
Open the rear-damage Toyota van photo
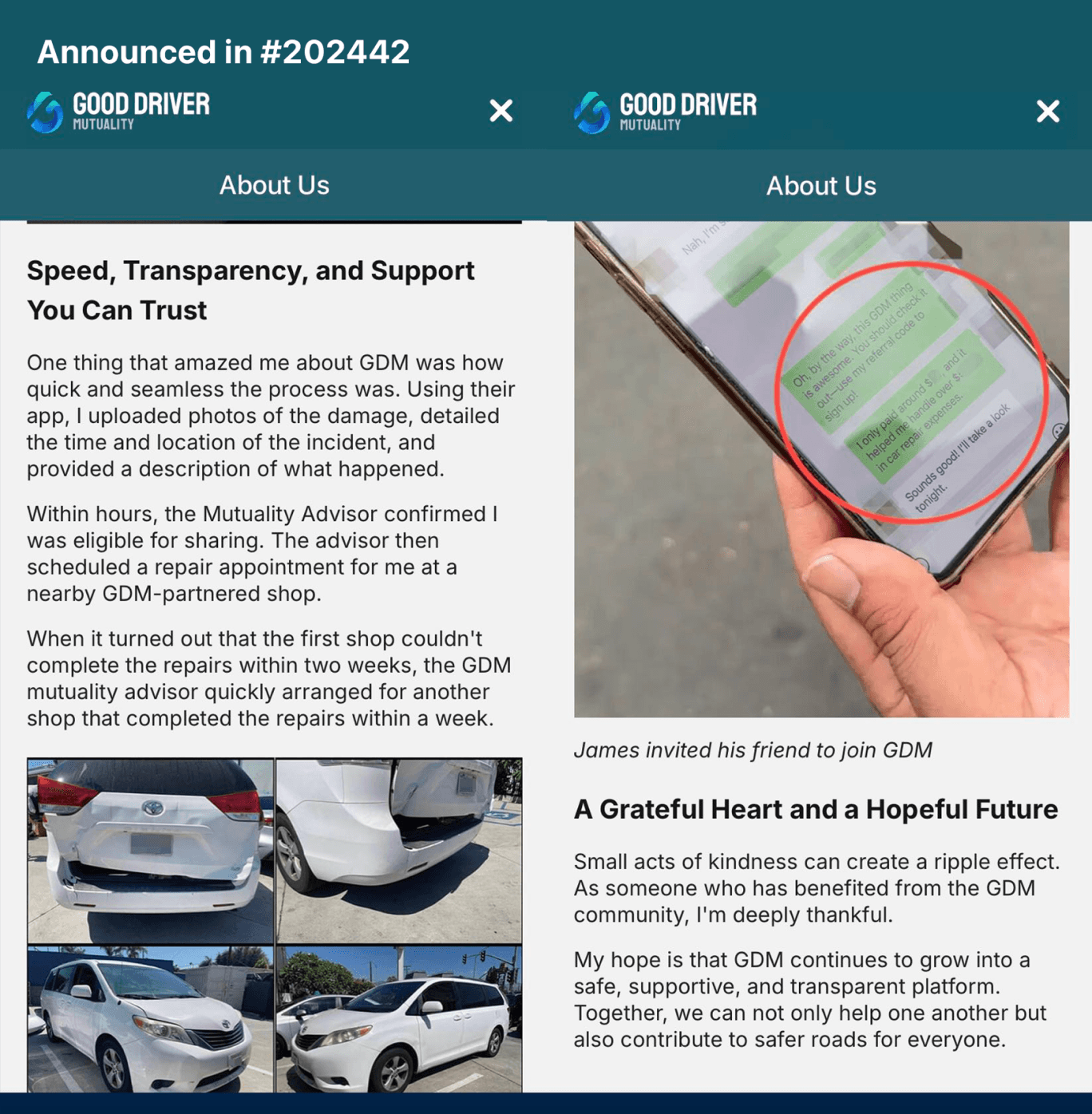coord(151,851)
